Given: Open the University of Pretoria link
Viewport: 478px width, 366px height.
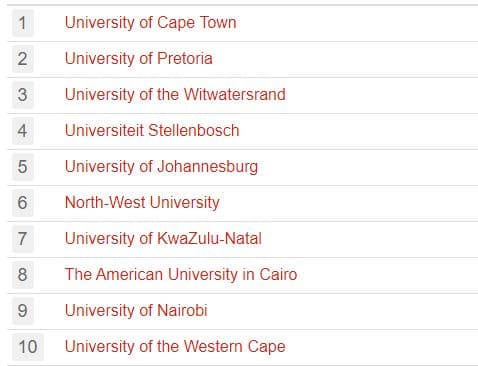Looking at the screenshot, I should [x=138, y=59].
